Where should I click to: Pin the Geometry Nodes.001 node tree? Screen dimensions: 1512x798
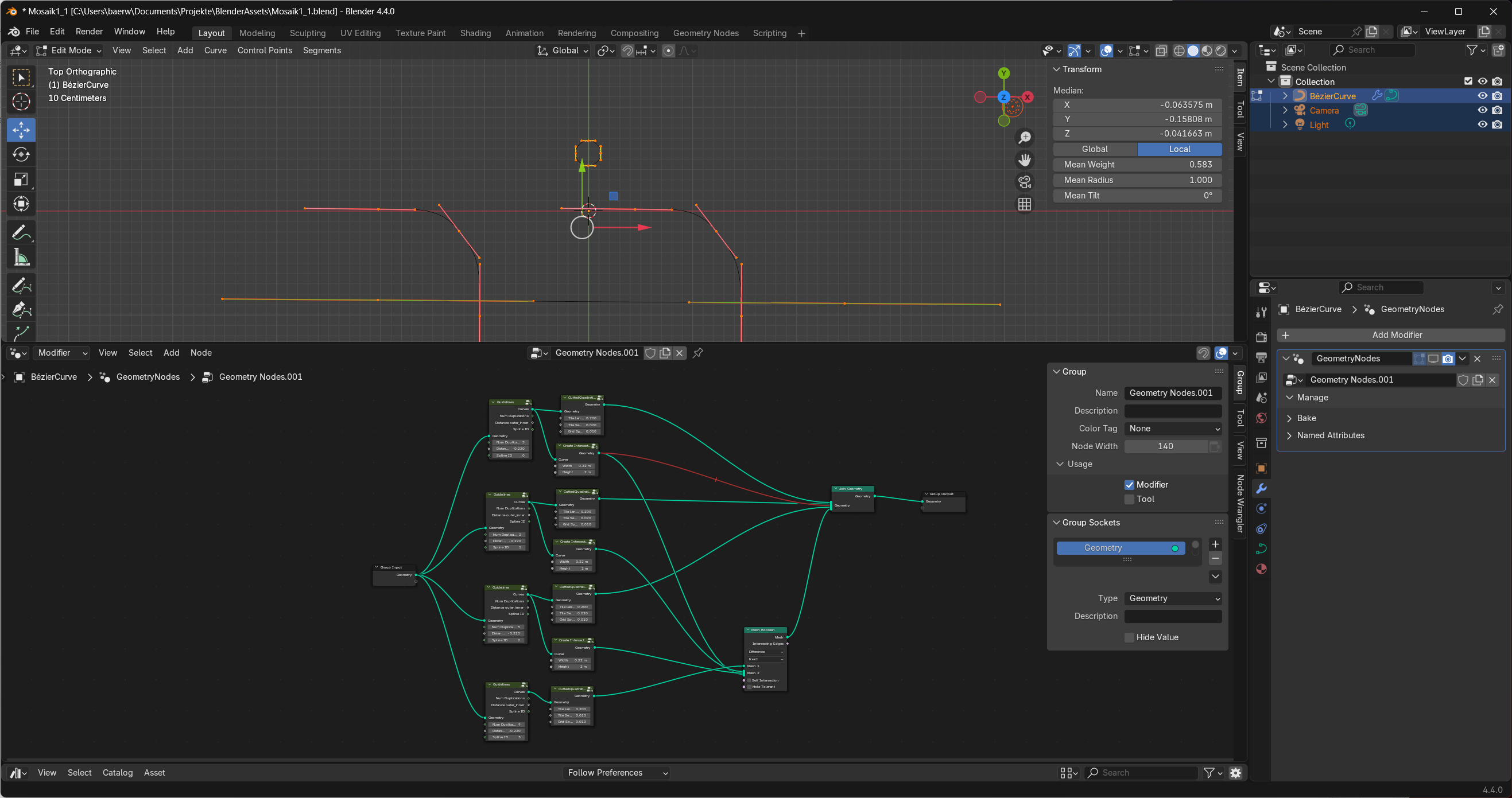698,353
